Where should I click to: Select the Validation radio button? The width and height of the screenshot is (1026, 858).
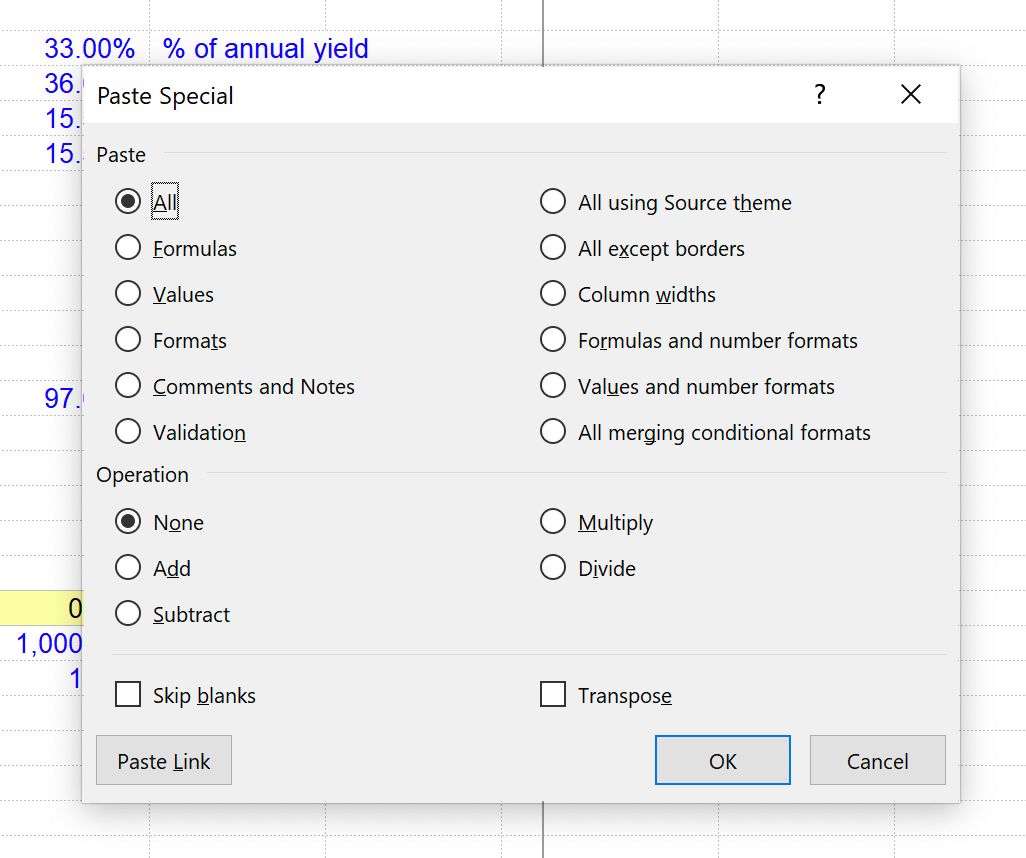(x=128, y=432)
